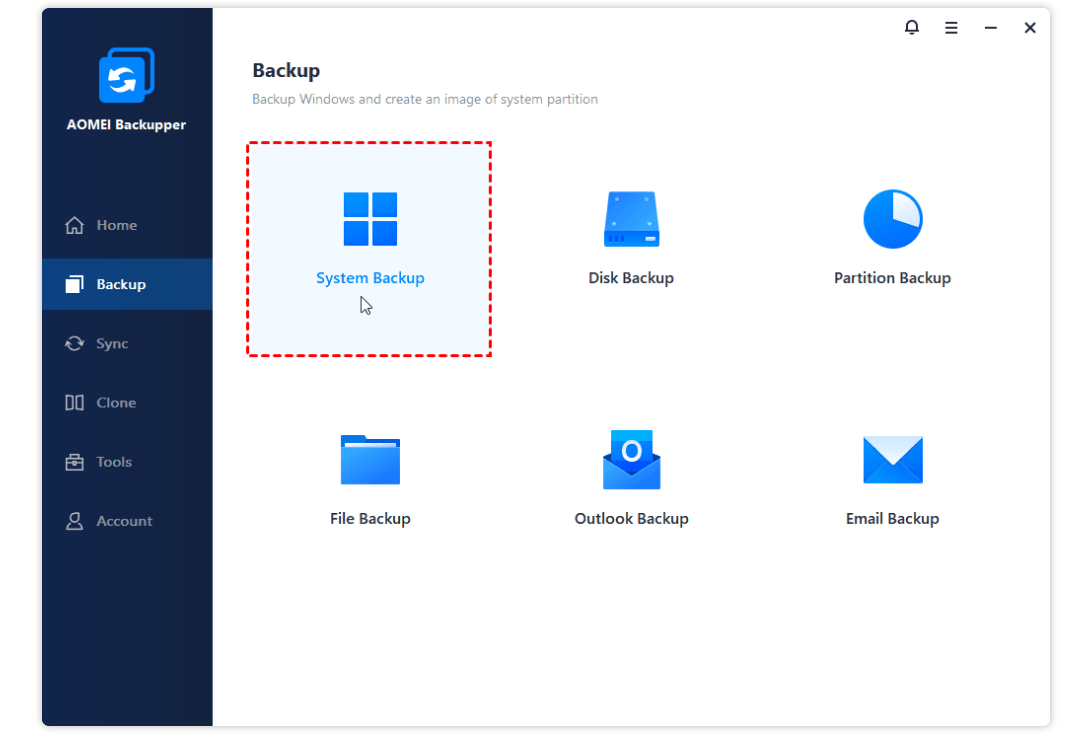Open the hamburger menu icon
The height and width of the screenshot is (736, 1092).
(x=951, y=28)
